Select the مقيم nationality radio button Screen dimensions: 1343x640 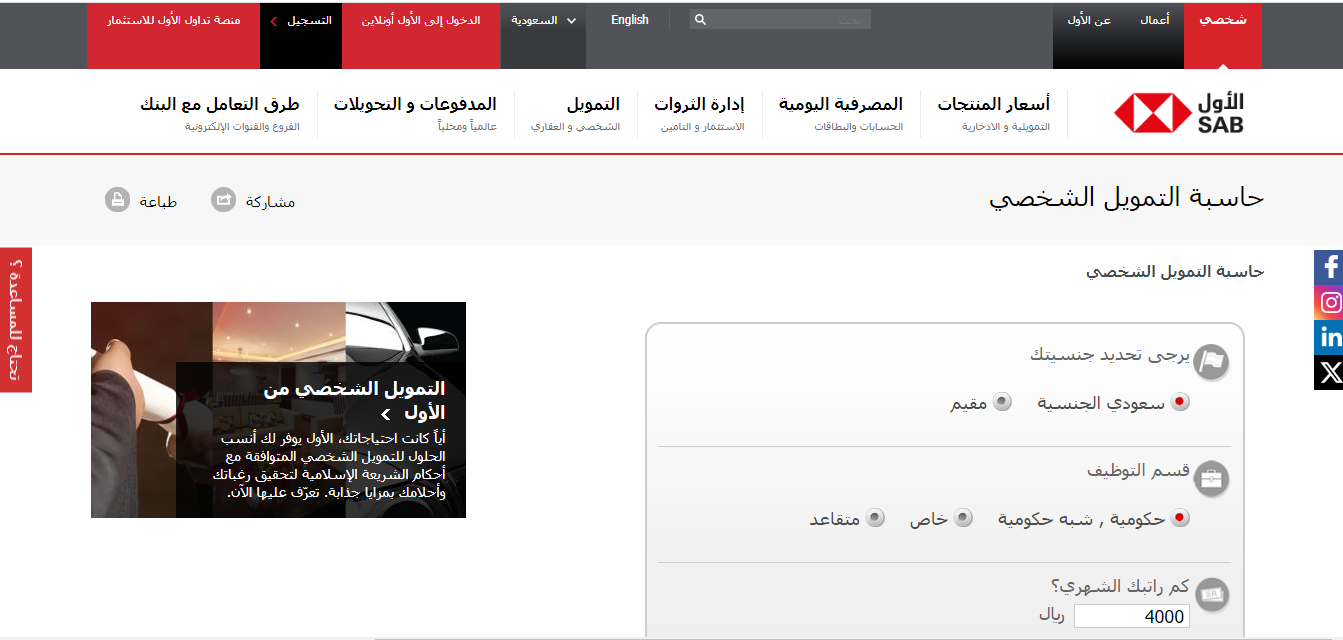click(1001, 402)
